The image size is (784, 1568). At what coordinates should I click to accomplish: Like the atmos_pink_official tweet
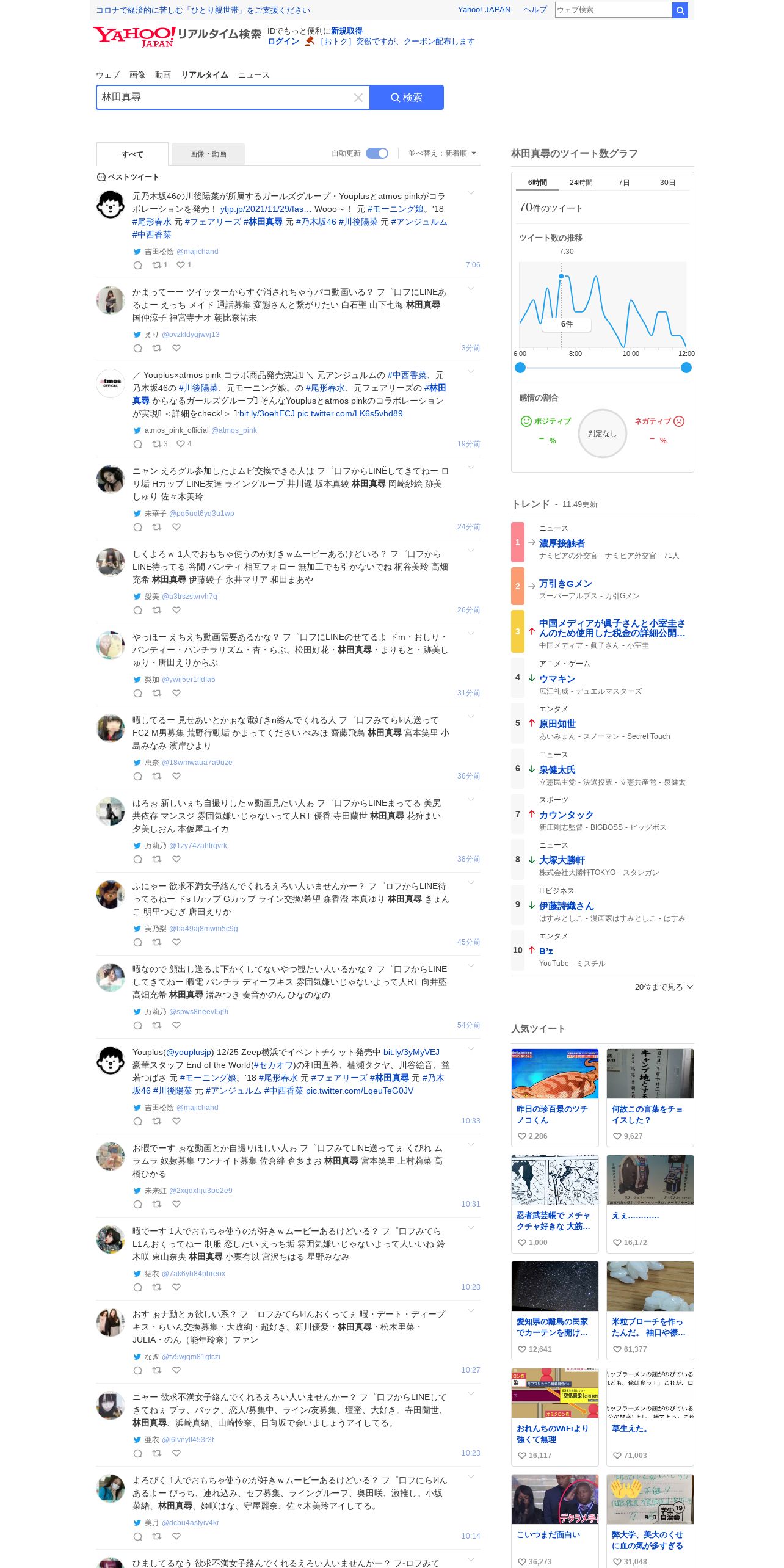click(181, 444)
